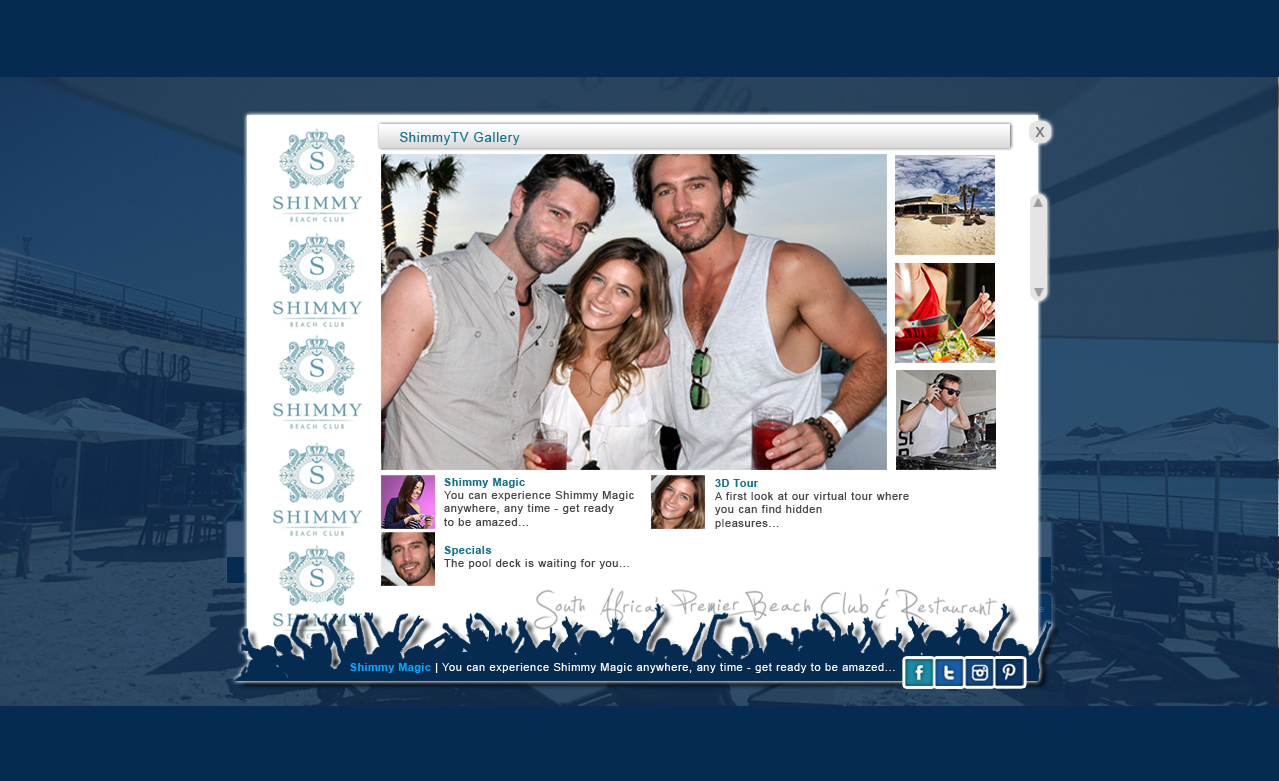Click the top Shimmy Beach Club logo

click(317, 176)
